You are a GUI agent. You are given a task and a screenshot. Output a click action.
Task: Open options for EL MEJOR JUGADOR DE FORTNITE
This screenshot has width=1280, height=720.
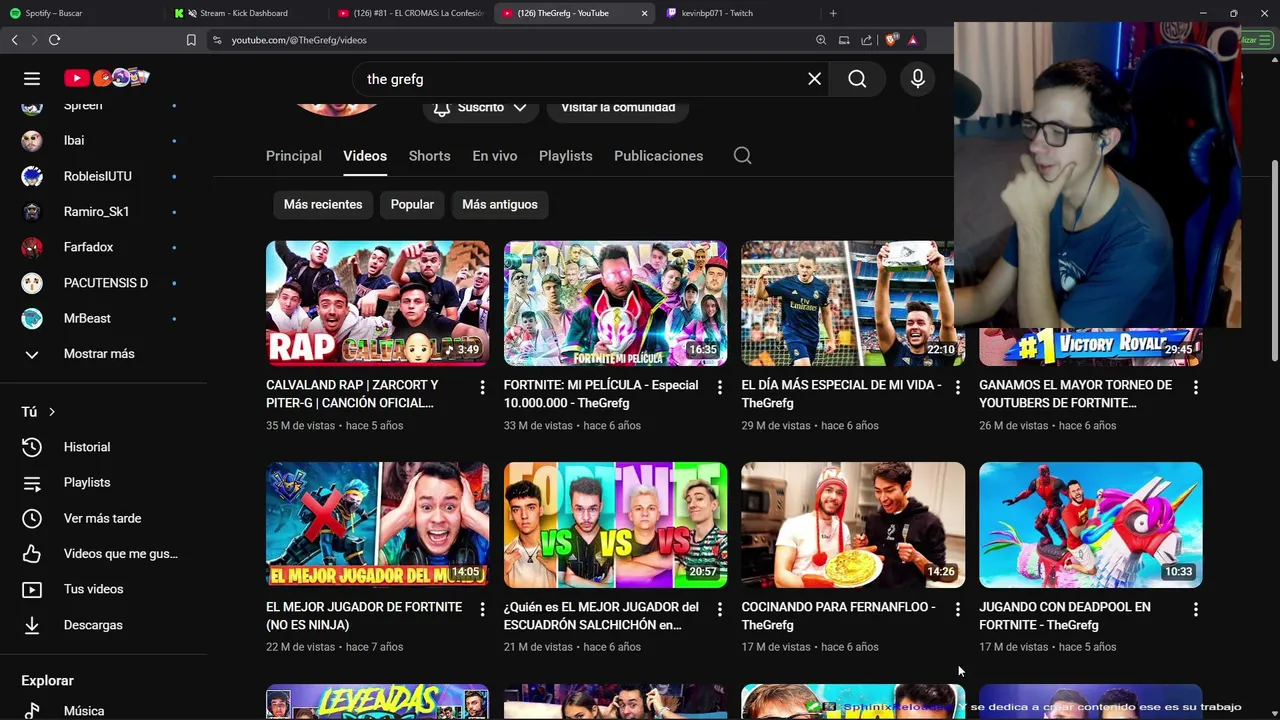pos(482,609)
